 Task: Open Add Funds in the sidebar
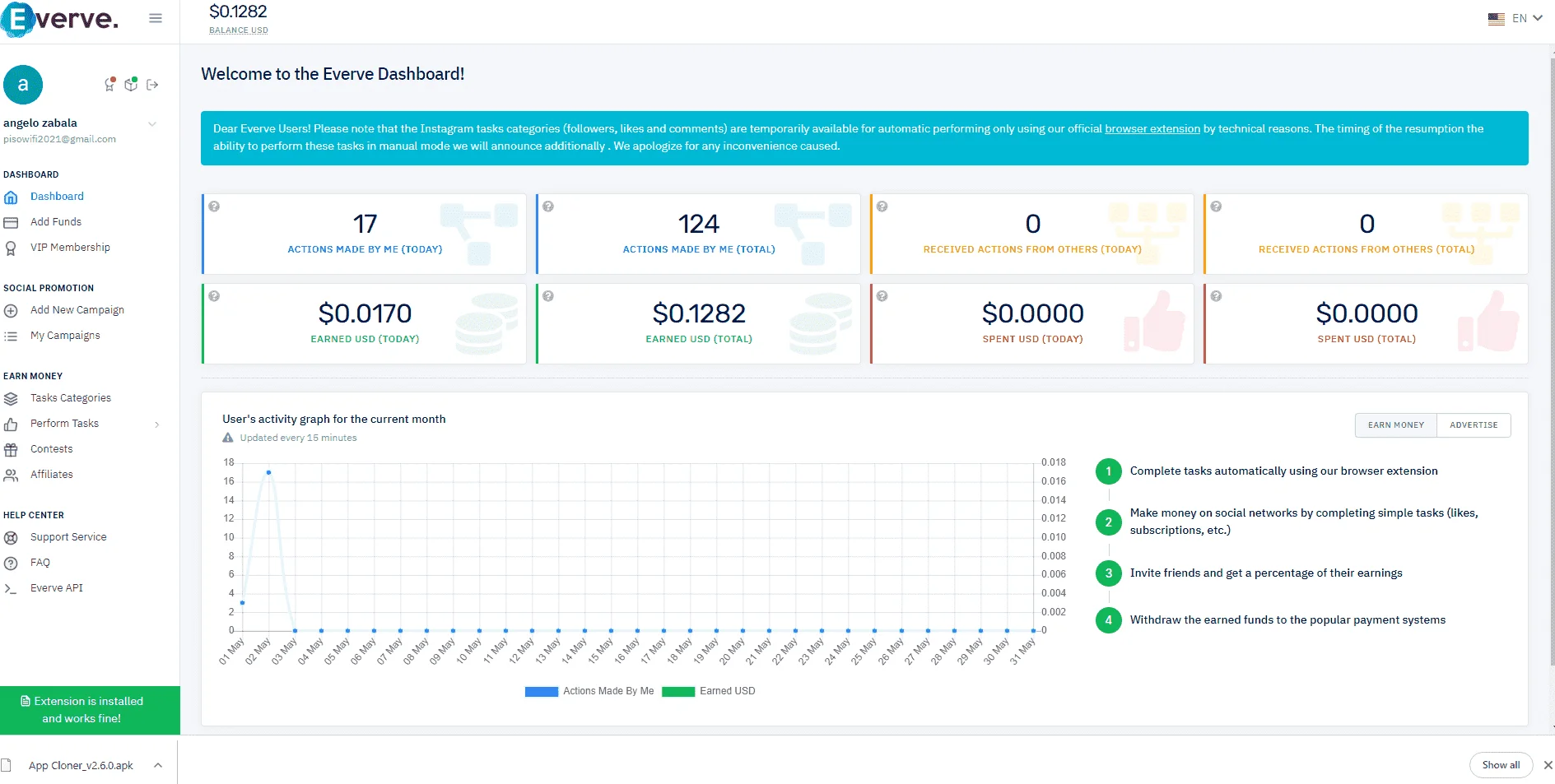tap(56, 222)
